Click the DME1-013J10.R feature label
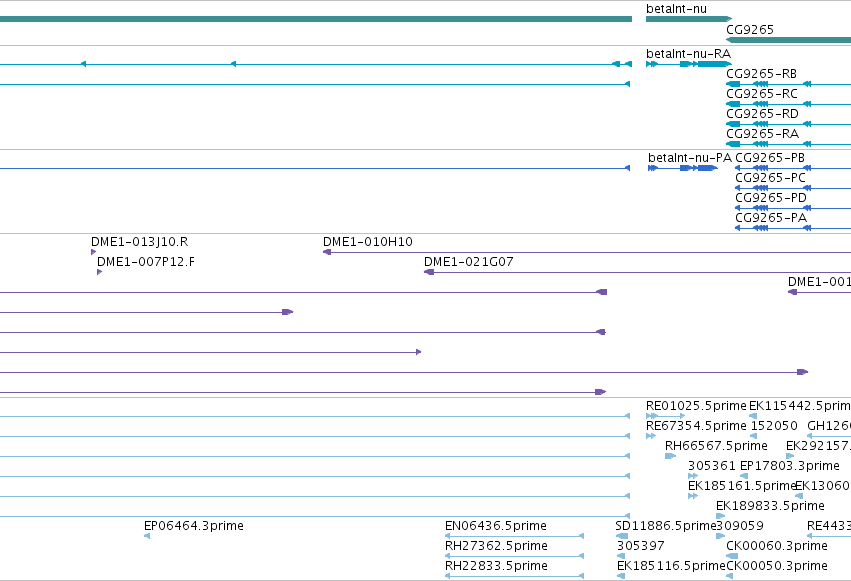Image resolution: width=851 pixels, height=581 pixels. [139, 242]
